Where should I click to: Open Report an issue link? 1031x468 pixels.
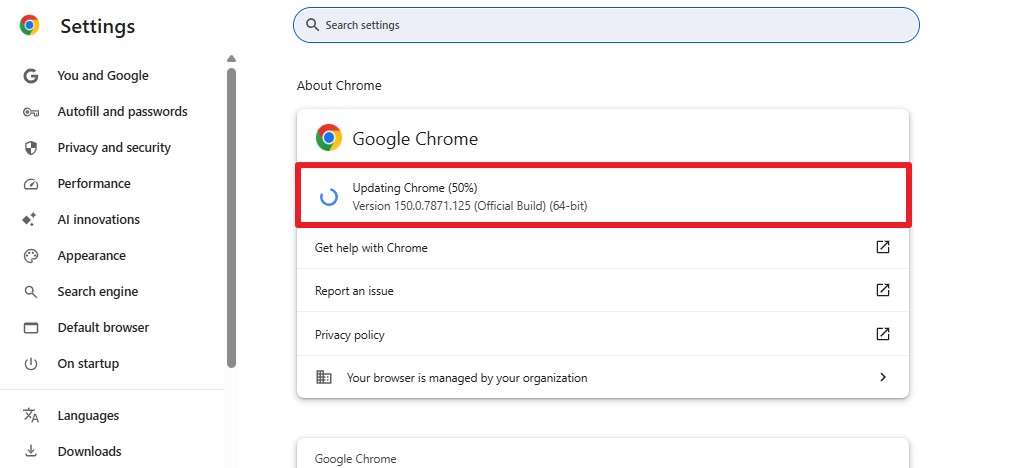(x=354, y=291)
